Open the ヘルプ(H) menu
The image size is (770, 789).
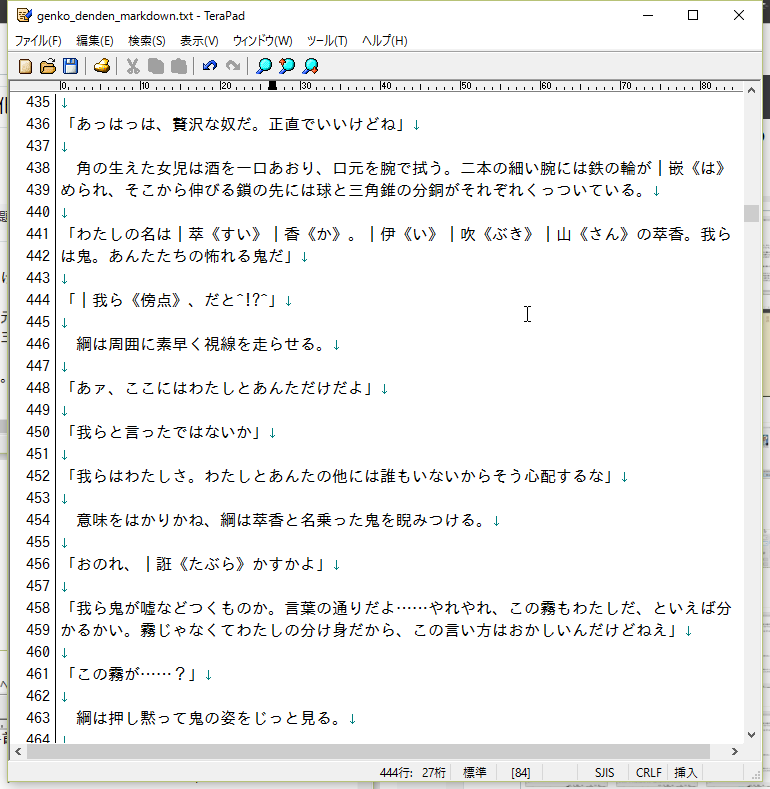pos(384,41)
